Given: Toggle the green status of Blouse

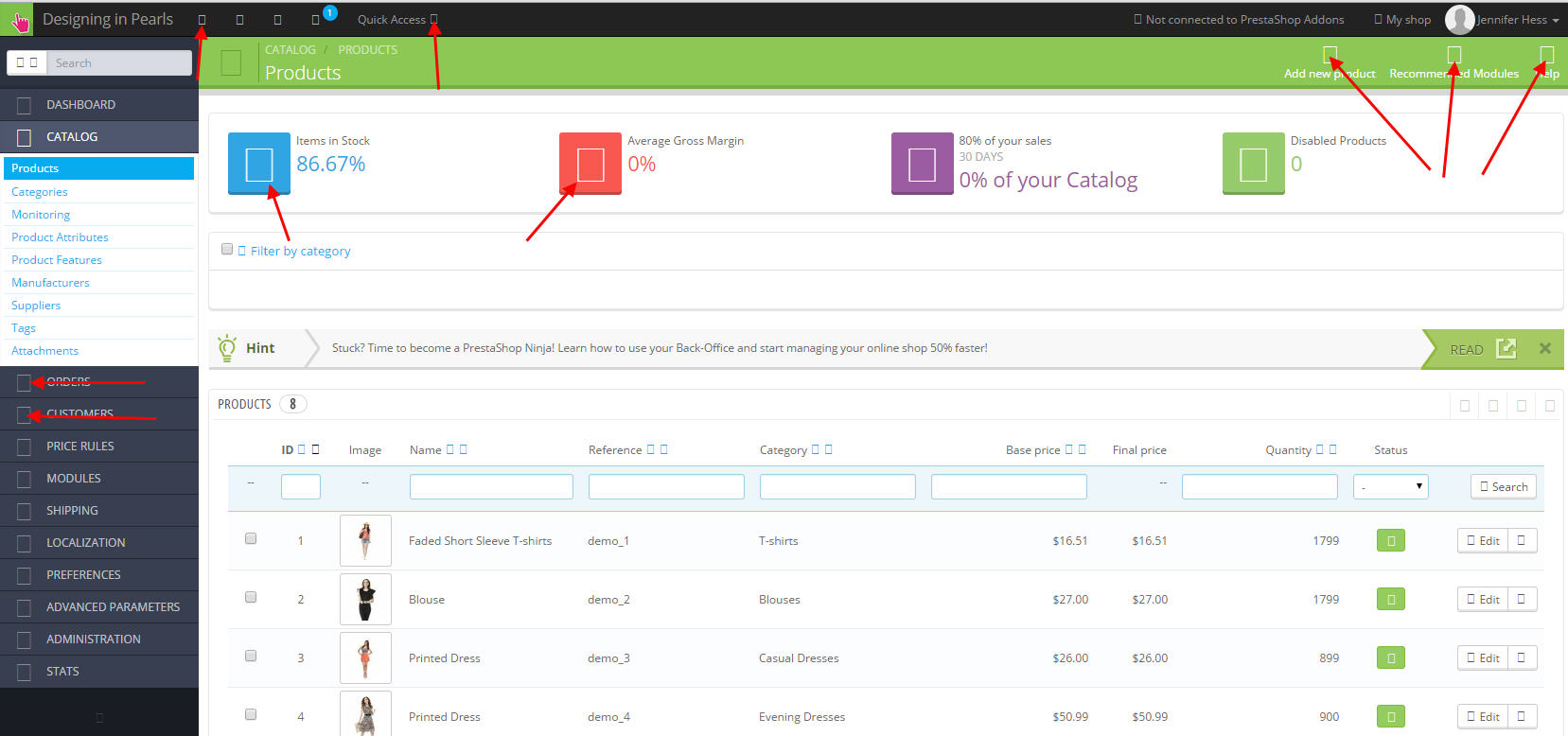Looking at the screenshot, I should [x=1391, y=600].
